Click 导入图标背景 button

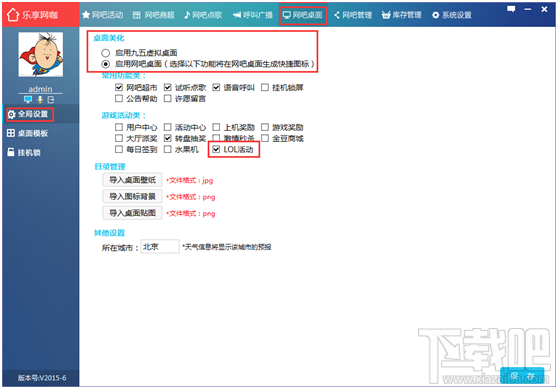click(x=132, y=196)
